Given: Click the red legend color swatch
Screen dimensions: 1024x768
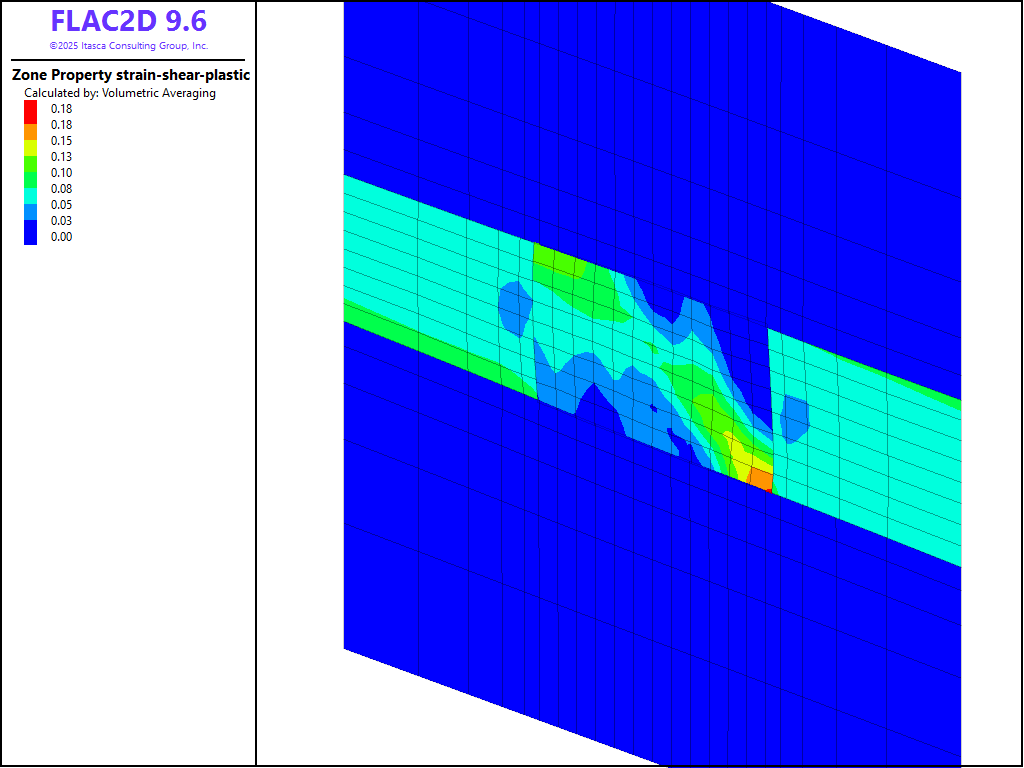Looking at the screenshot, I should 30,109.
